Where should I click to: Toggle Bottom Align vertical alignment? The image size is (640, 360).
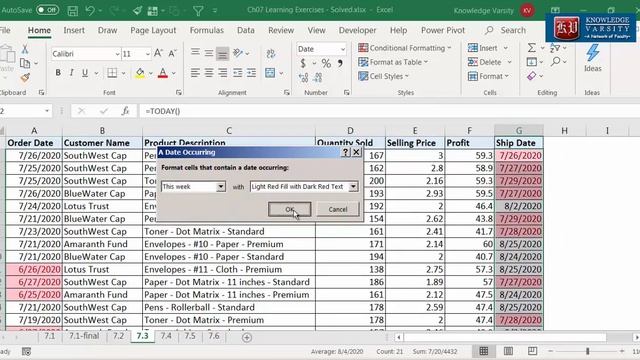pos(222,53)
